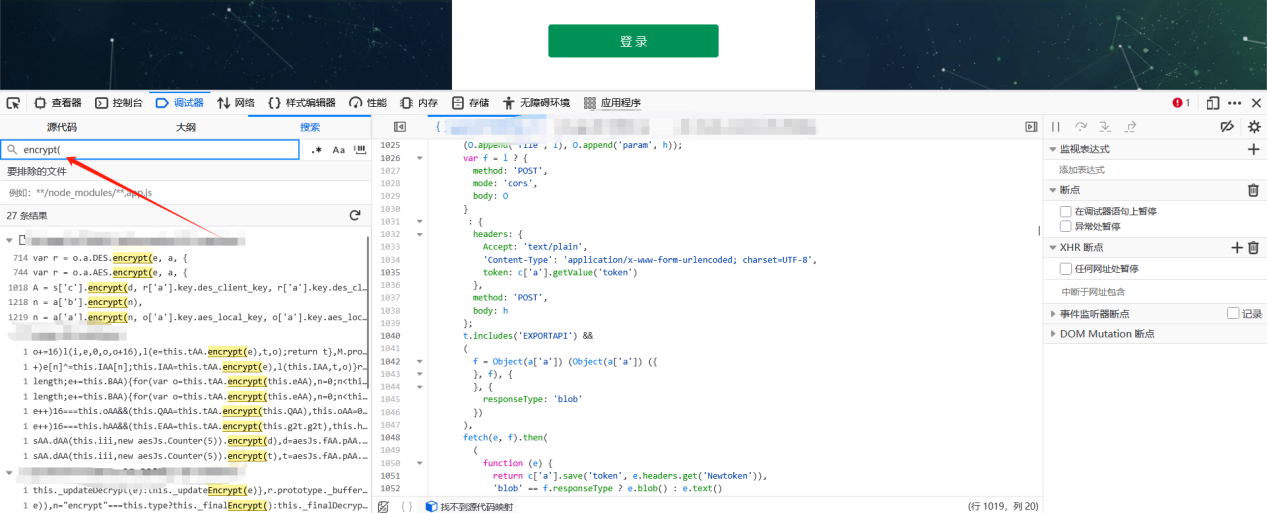
Task: Deactivate all breakpoints icon
Action: click(1229, 127)
